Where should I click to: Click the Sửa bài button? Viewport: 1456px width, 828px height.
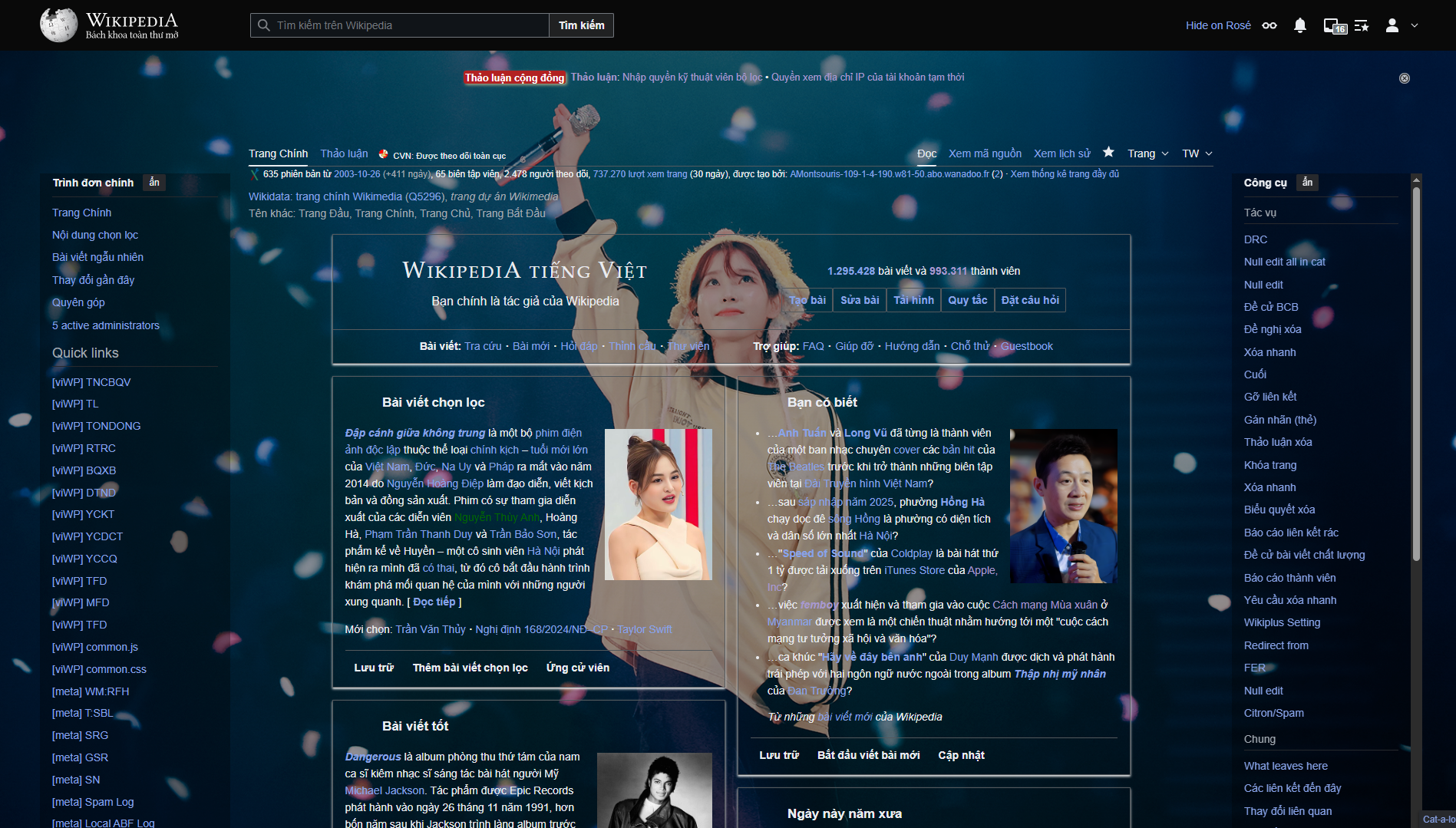click(860, 300)
